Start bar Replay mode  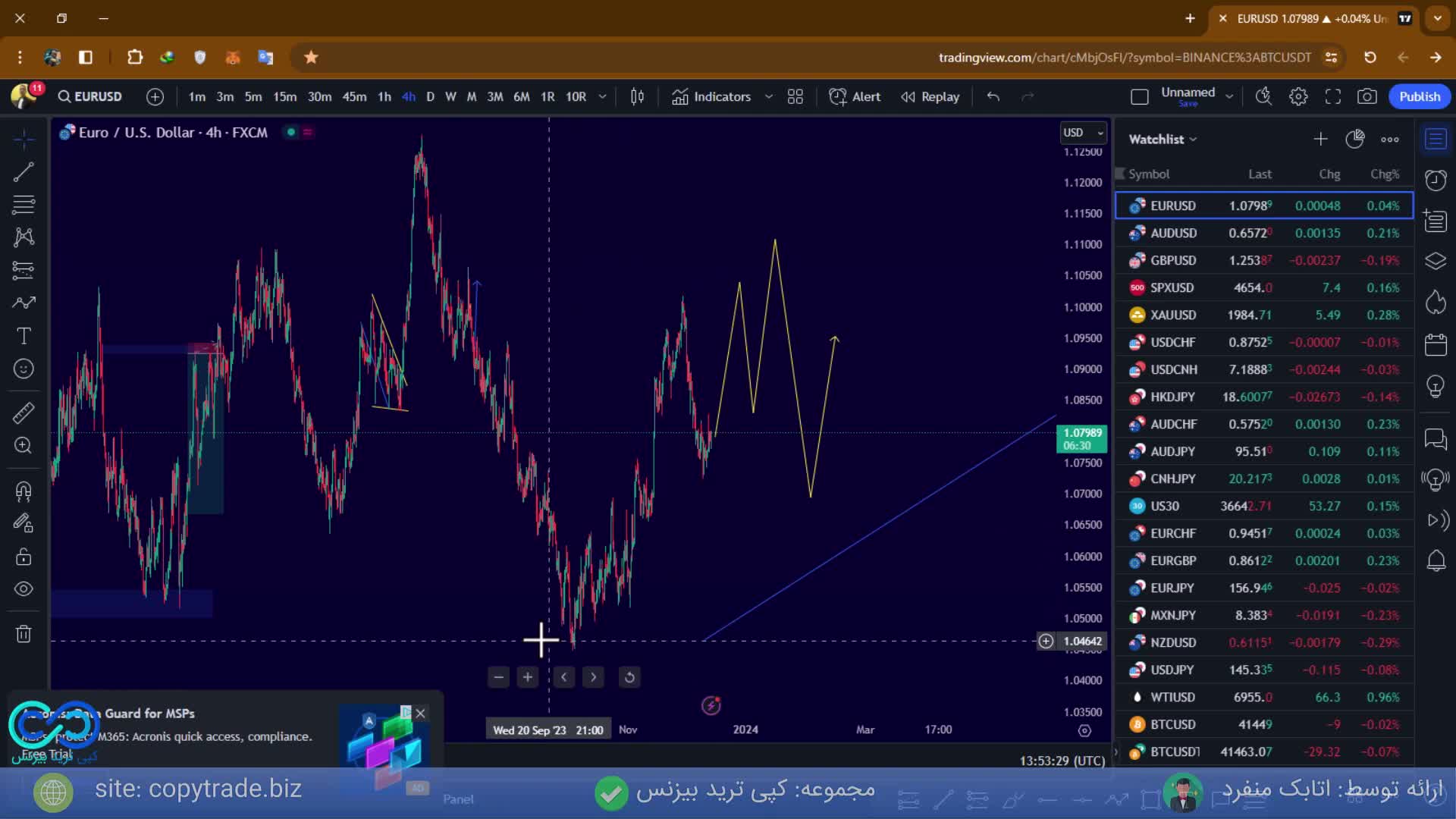coord(930,96)
